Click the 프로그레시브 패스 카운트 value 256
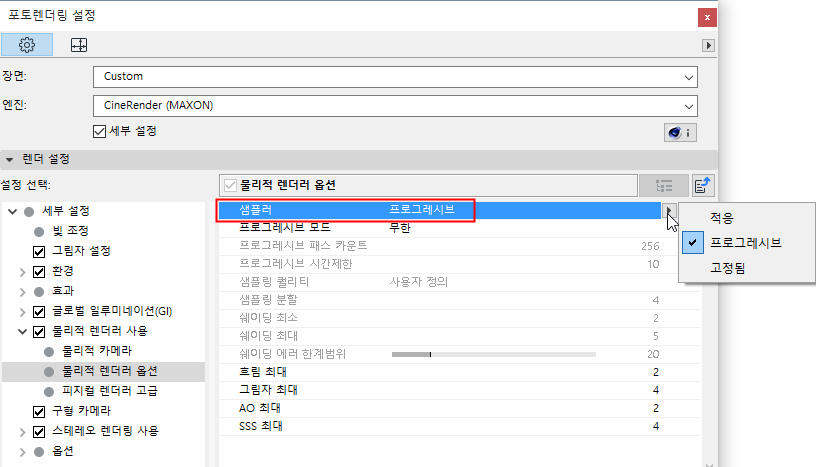Viewport: 816px width, 467px height. pos(650,246)
